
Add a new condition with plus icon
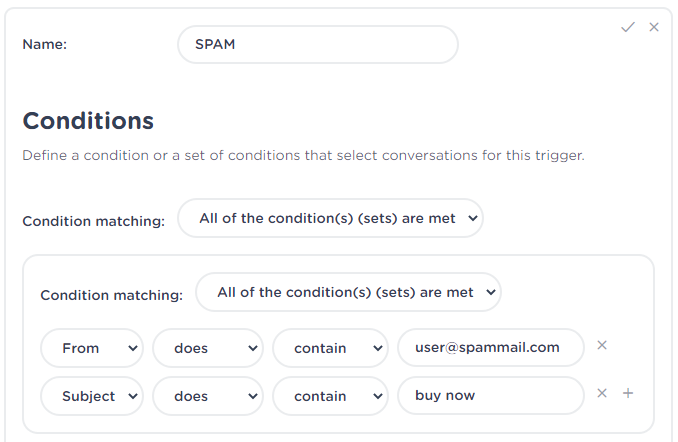pos(628,393)
